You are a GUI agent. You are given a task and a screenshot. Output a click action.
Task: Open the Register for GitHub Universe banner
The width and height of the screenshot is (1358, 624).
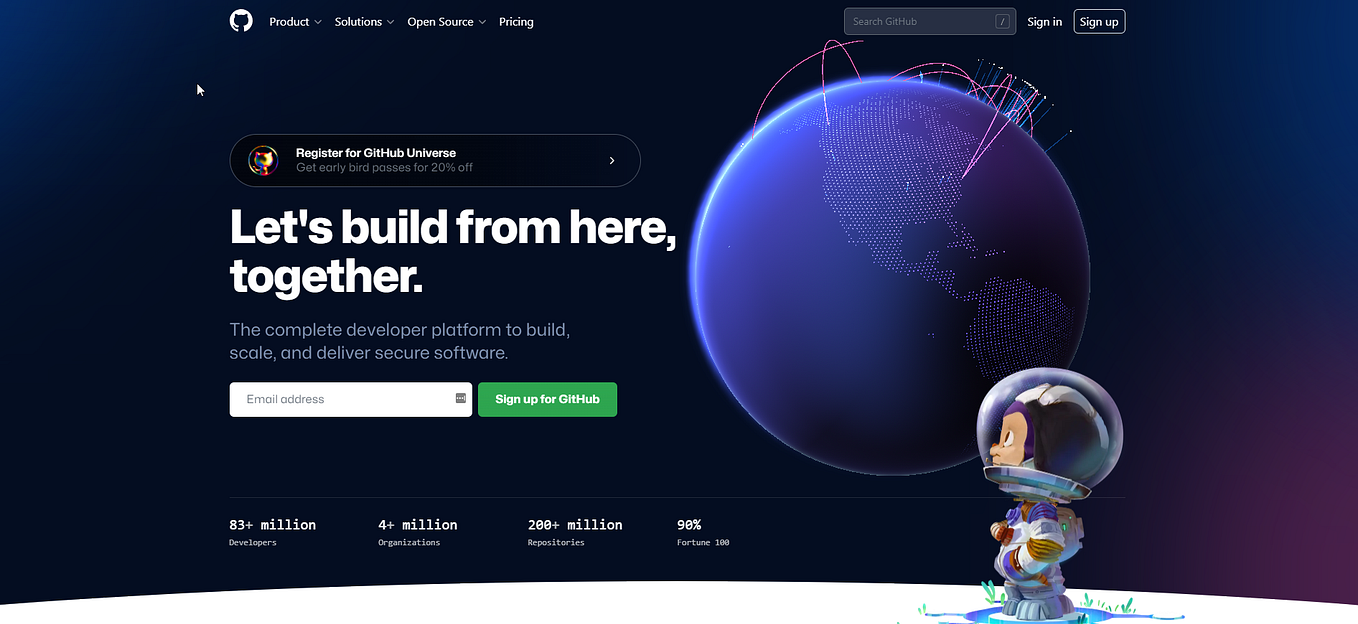pyautogui.click(x=435, y=160)
